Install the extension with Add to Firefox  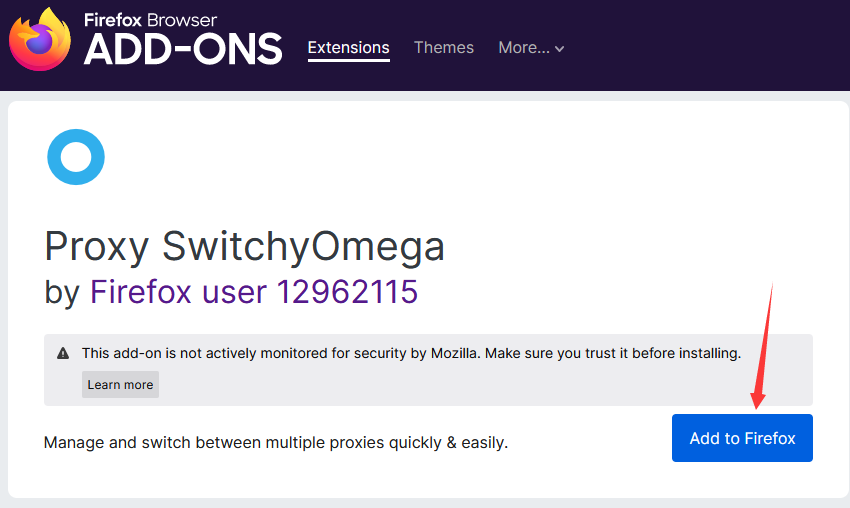[742, 438]
